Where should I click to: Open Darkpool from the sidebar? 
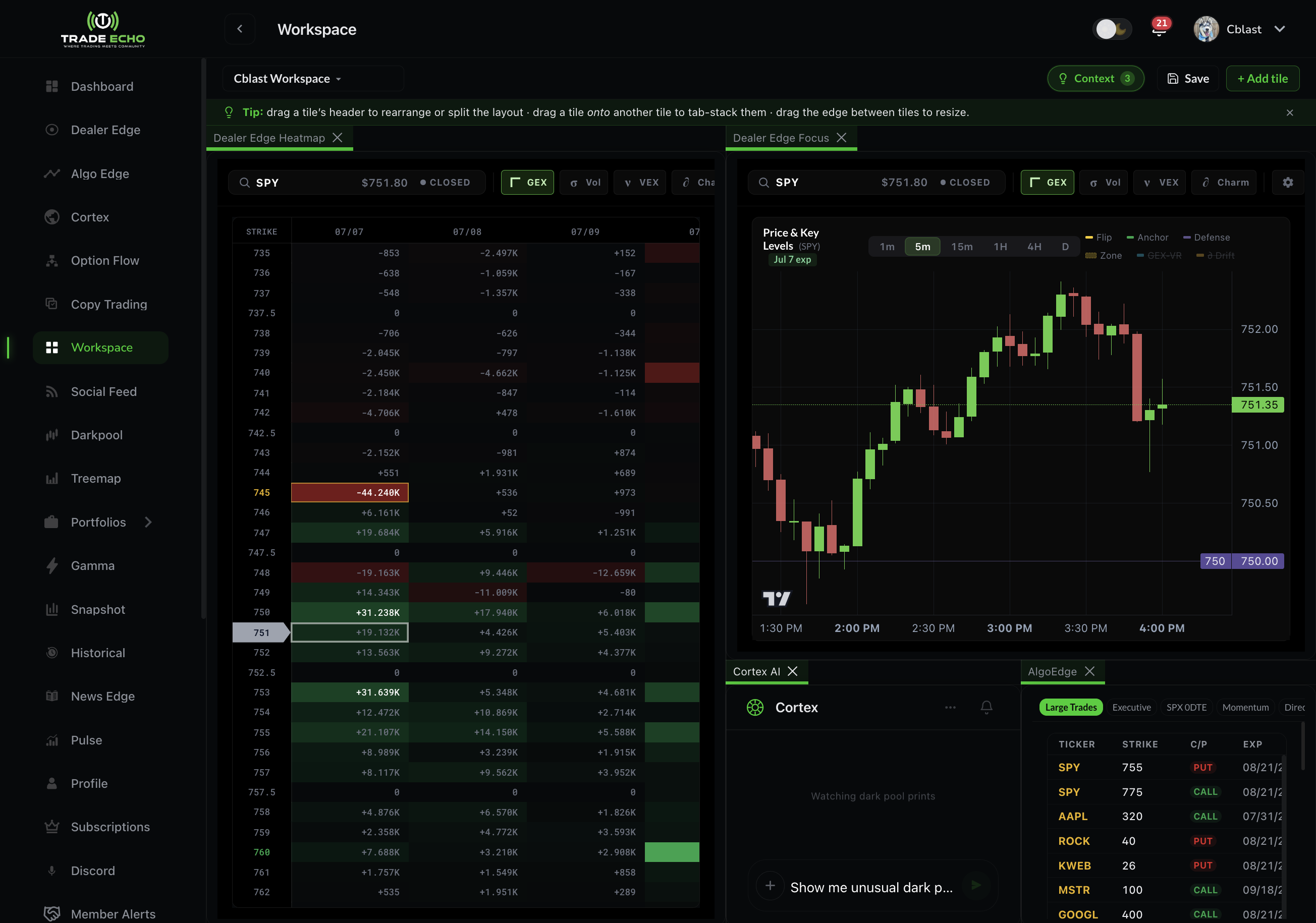(x=96, y=435)
